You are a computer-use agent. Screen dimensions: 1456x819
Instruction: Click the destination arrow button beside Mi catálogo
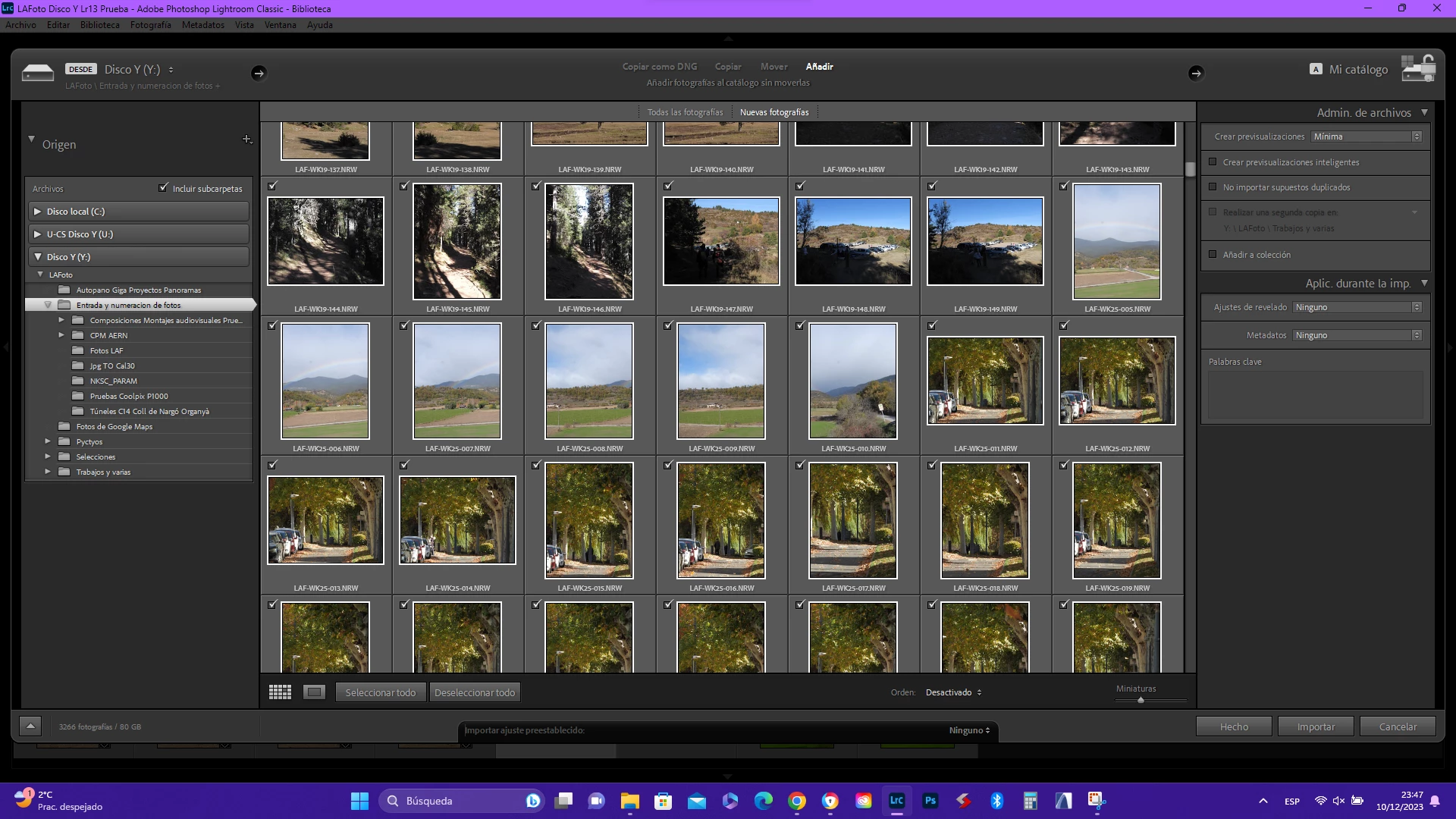(x=1196, y=74)
